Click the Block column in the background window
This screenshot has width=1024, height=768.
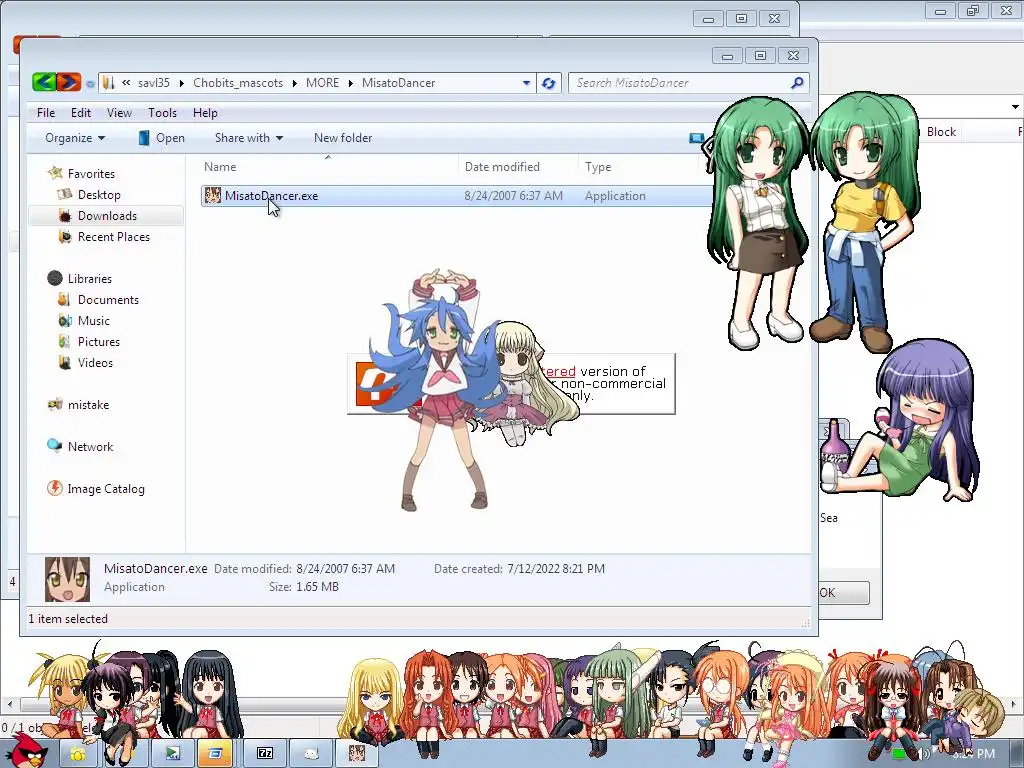click(941, 131)
